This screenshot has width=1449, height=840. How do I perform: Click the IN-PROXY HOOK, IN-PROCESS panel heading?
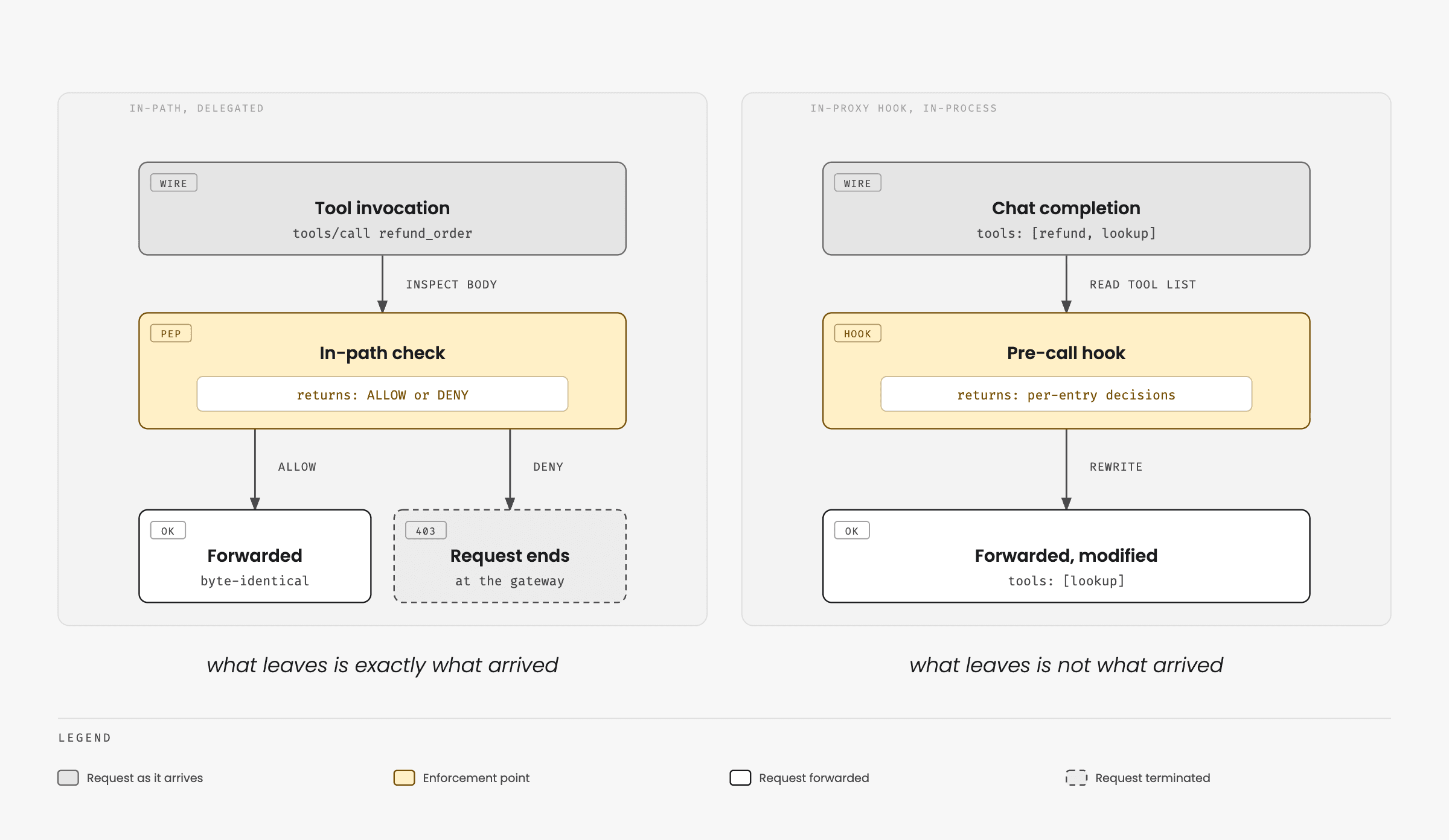(904, 108)
